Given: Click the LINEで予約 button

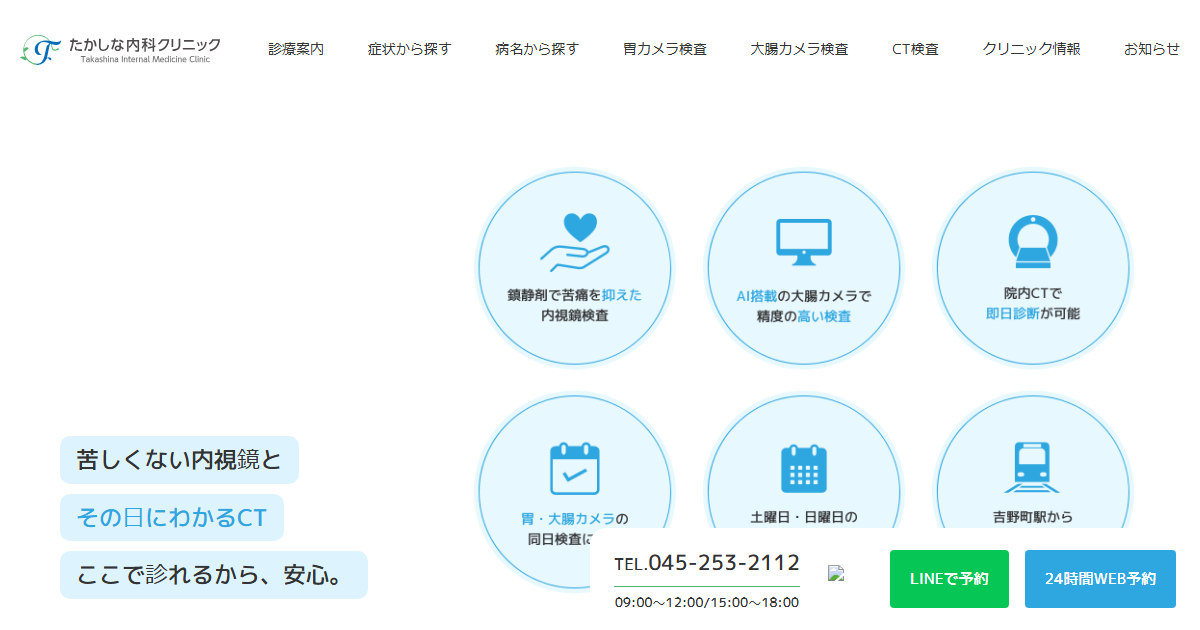Looking at the screenshot, I should click(x=949, y=579).
